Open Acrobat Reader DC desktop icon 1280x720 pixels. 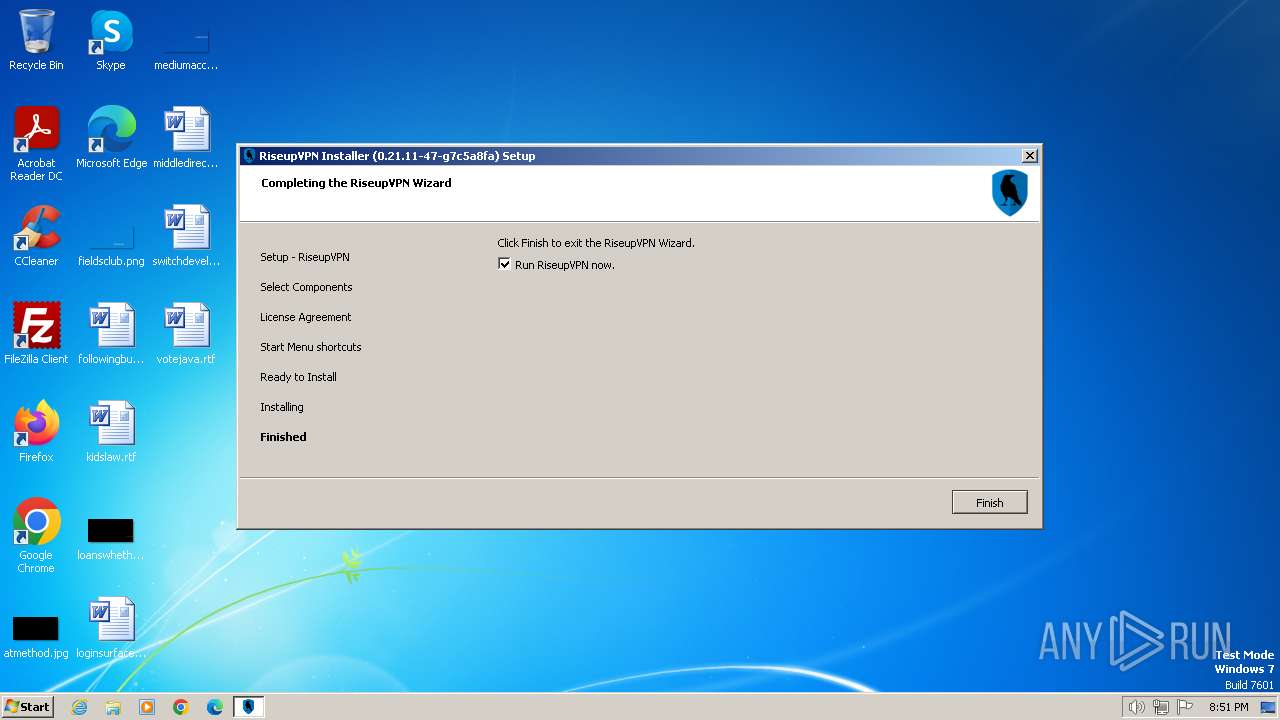(x=36, y=144)
